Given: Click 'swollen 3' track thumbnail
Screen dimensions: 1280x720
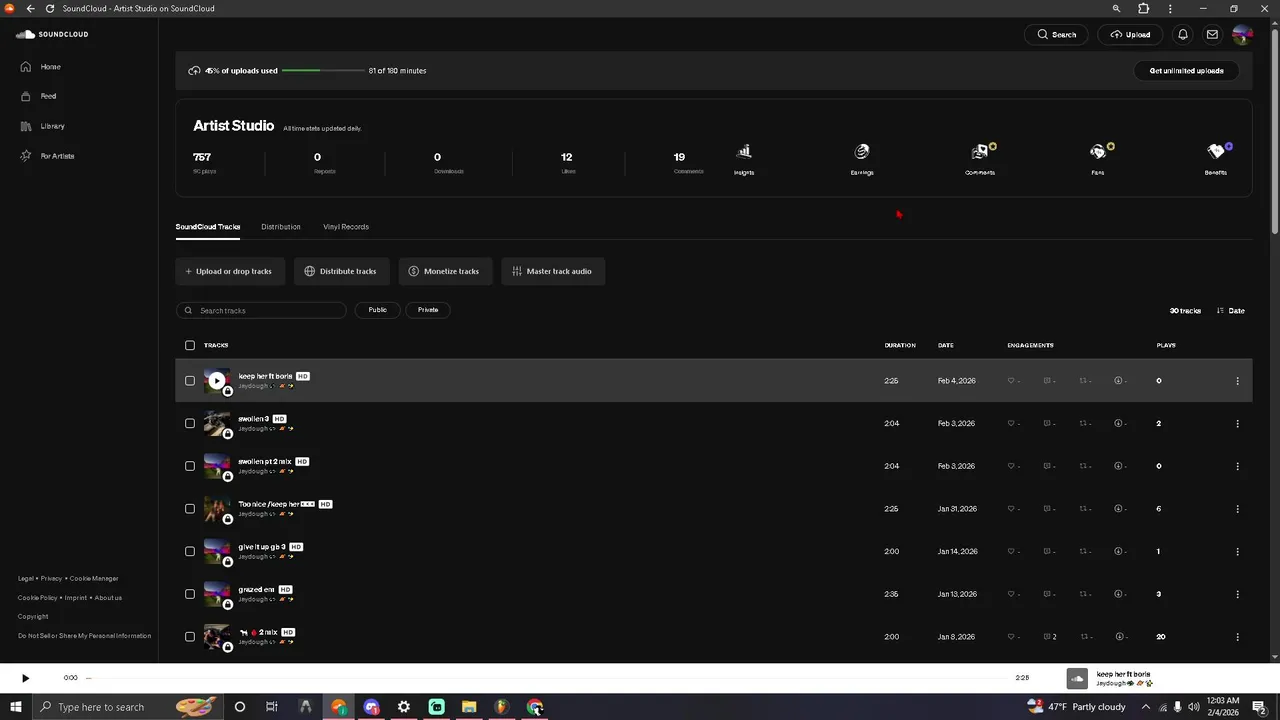Looking at the screenshot, I should (x=217, y=424).
